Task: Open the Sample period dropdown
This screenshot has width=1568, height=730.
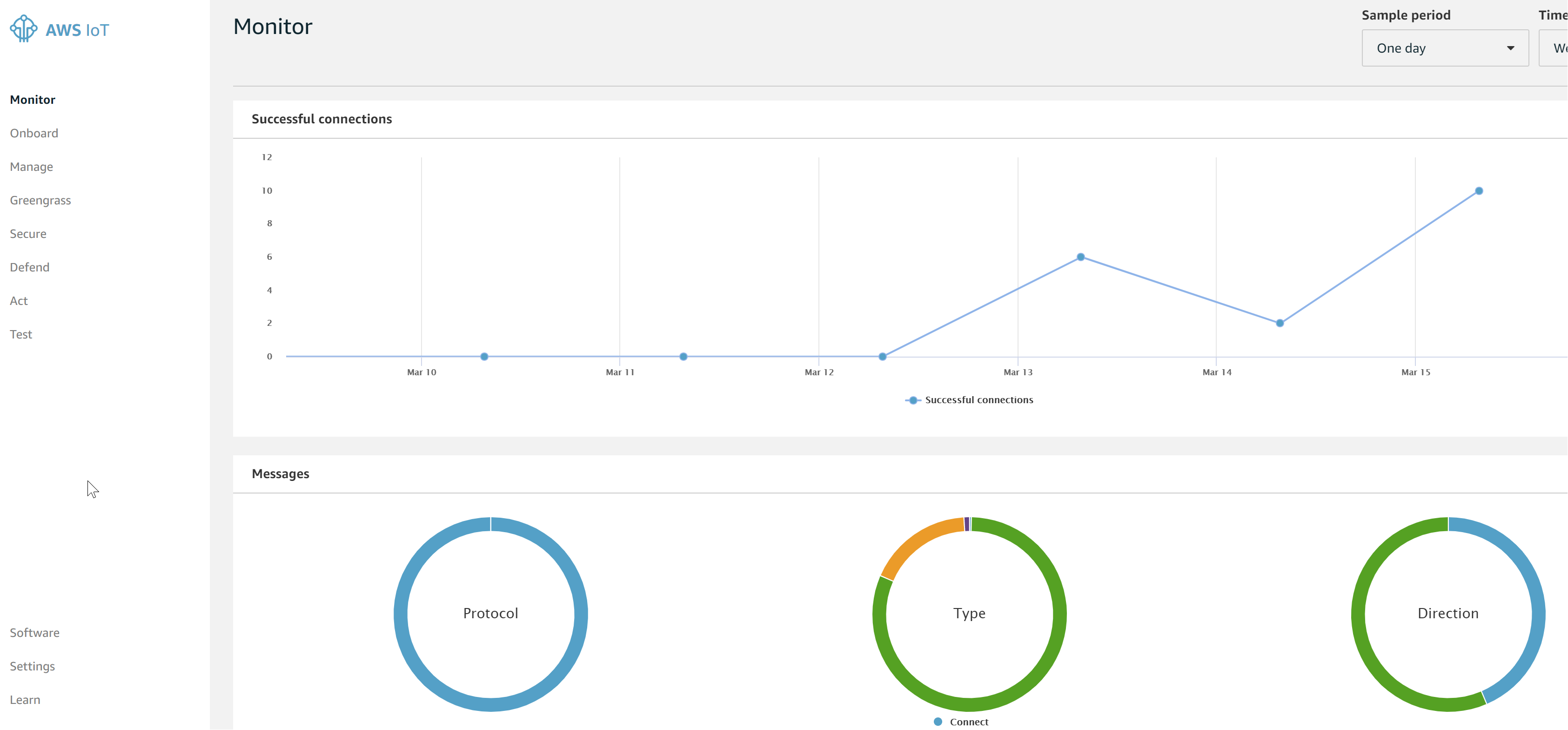Action: click(1444, 48)
